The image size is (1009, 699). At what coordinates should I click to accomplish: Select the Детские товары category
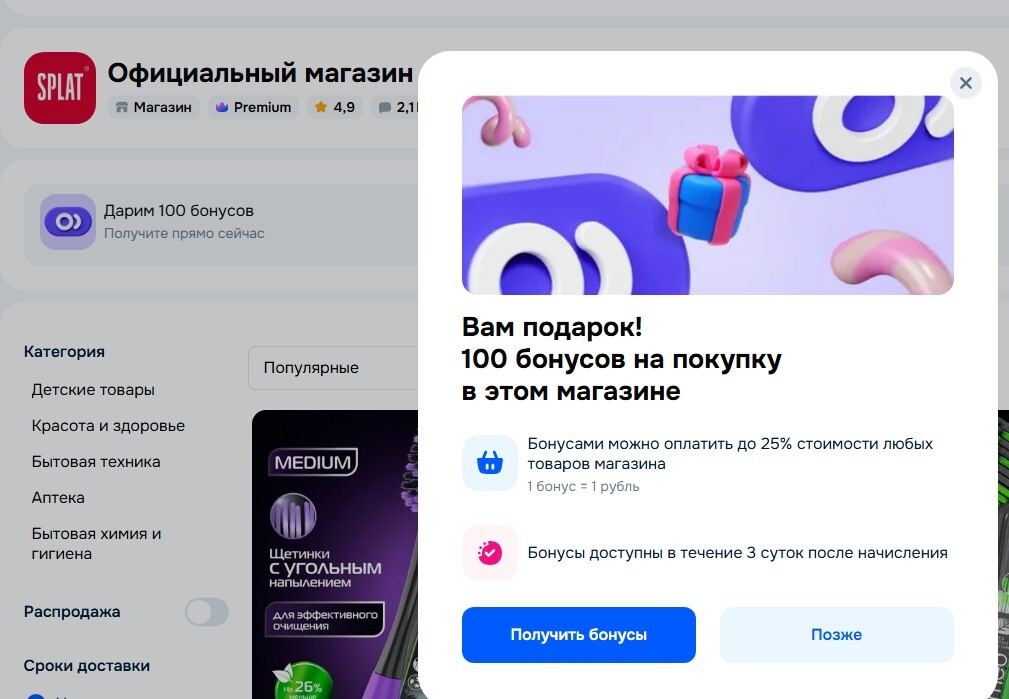pyautogui.click(x=93, y=390)
